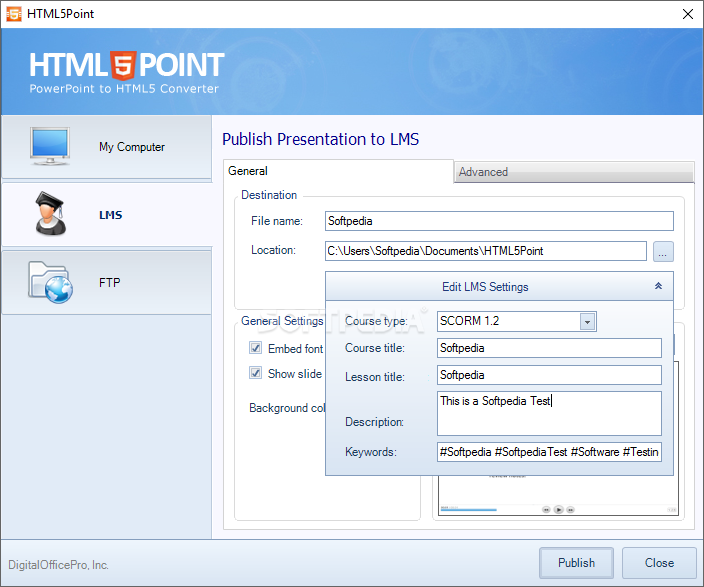Click the FTP folder globe icon
The width and height of the screenshot is (704, 587).
[x=51, y=282]
